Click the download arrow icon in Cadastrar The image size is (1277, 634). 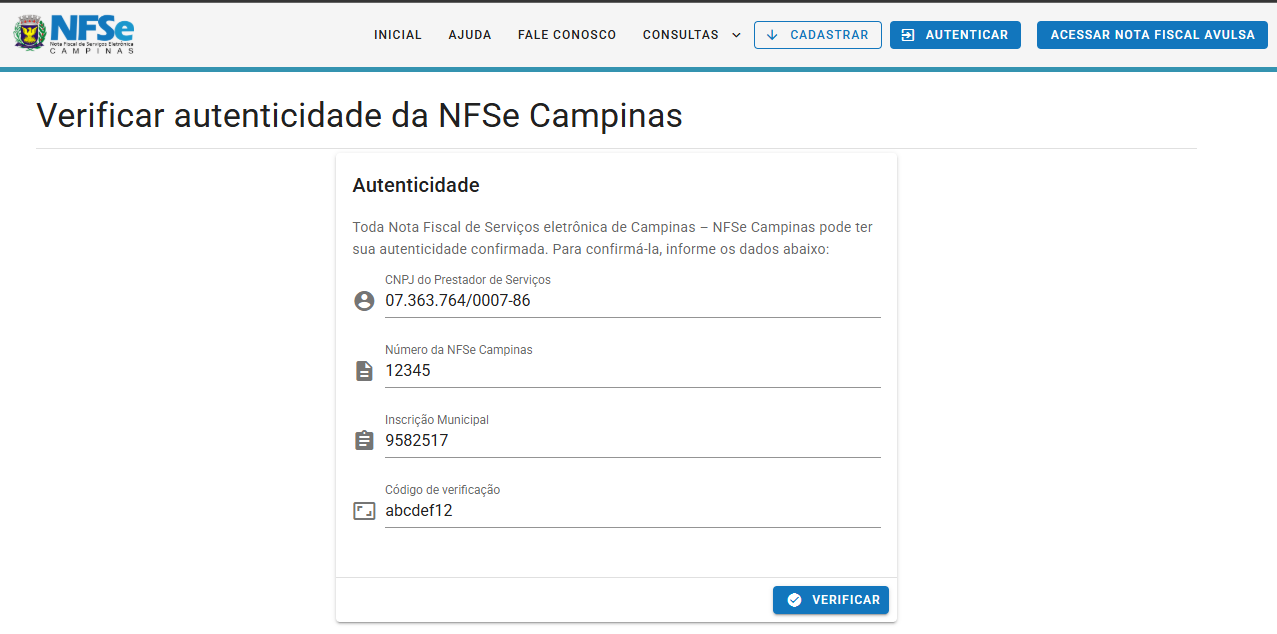click(x=771, y=35)
